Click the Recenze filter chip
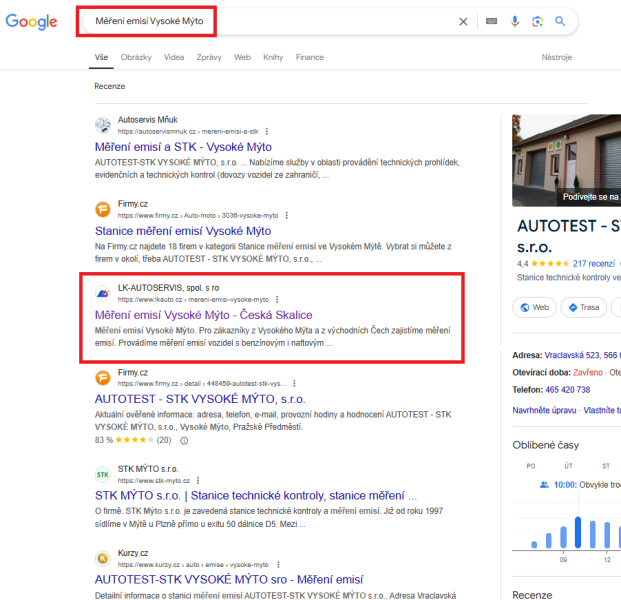 tap(110, 86)
